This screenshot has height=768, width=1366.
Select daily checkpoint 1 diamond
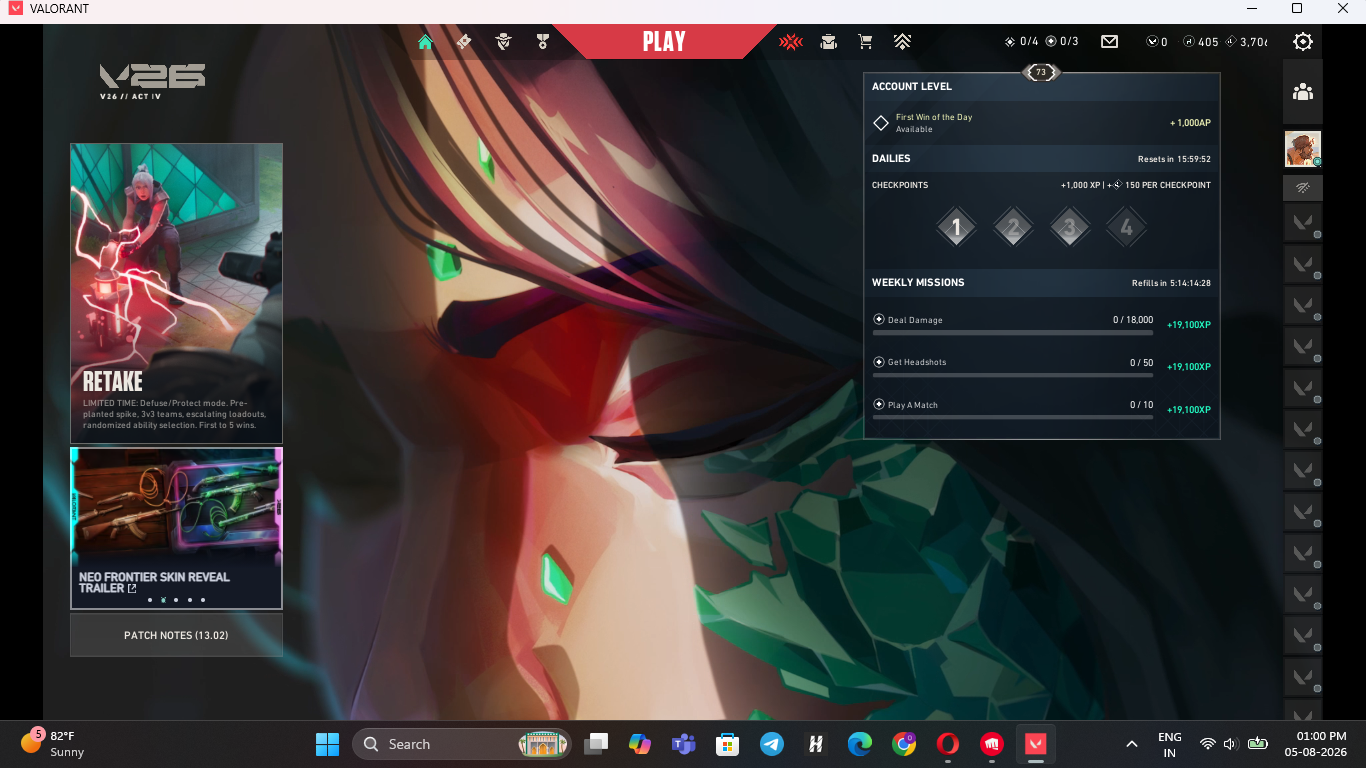956,227
